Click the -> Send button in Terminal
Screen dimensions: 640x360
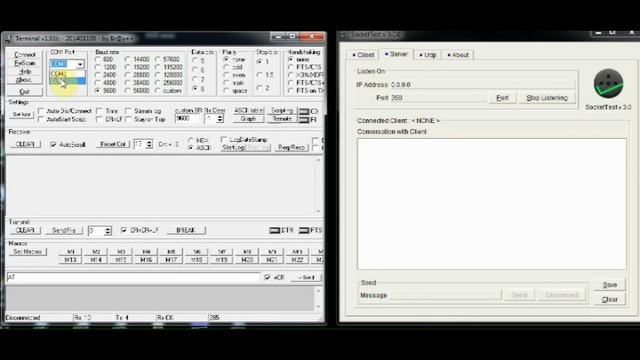(307, 278)
